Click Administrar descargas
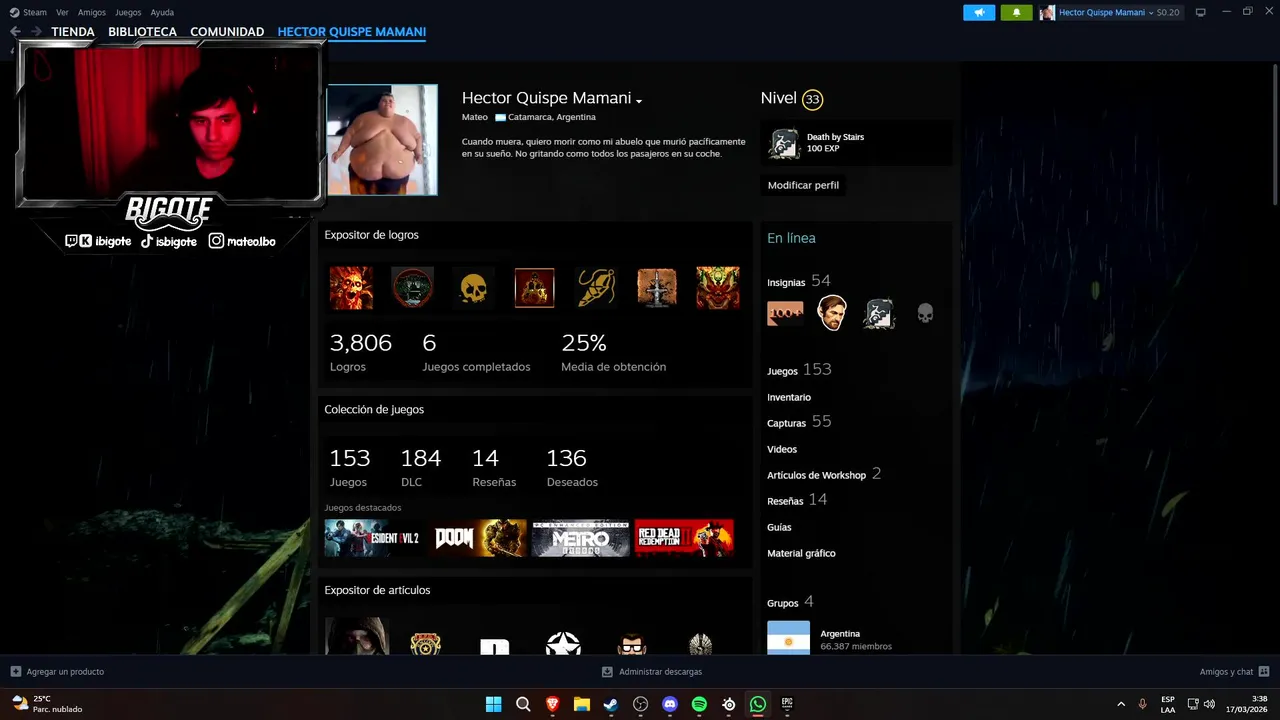The height and width of the screenshot is (720, 1280). coord(652,672)
